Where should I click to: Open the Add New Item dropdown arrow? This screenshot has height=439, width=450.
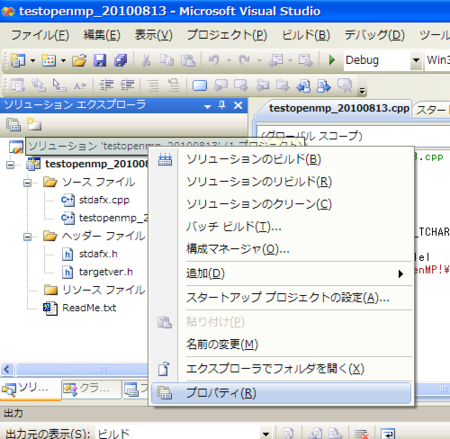[63, 61]
